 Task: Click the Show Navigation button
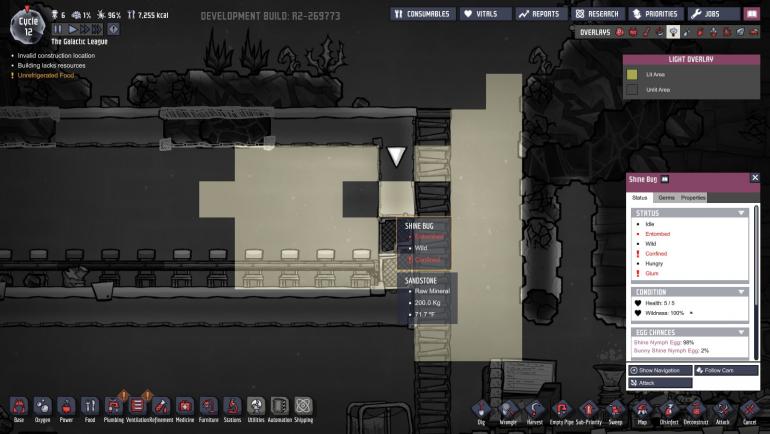tap(660, 370)
